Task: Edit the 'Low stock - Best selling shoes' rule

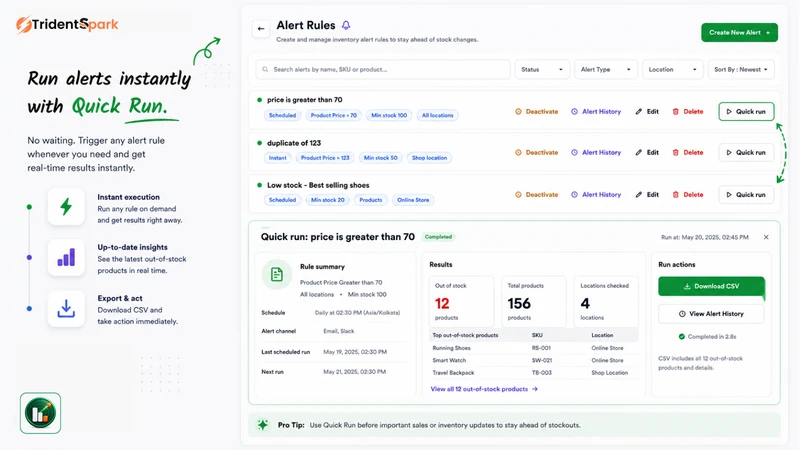Action: 647,195
